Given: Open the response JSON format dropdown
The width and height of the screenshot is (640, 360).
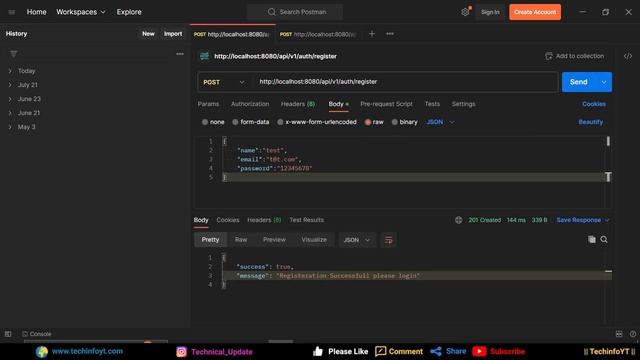Looking at the screenshot, I should click(357, 240).
